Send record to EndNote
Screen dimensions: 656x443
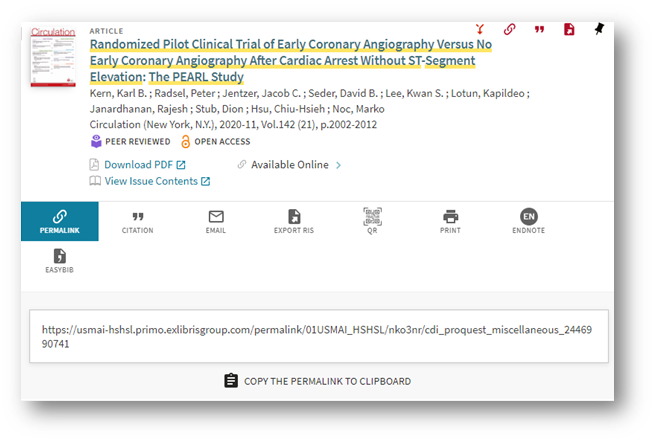[x=529, y=221]
